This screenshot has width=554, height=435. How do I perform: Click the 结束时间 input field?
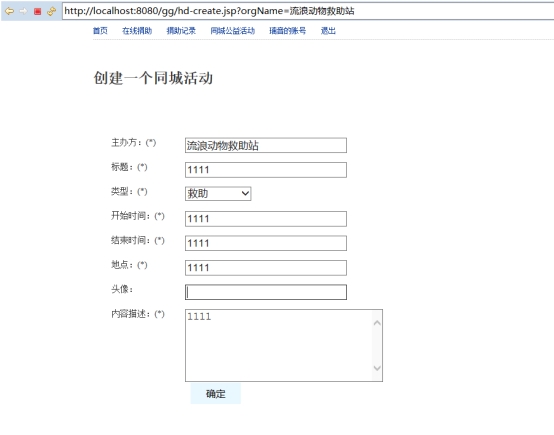(266, 243)
